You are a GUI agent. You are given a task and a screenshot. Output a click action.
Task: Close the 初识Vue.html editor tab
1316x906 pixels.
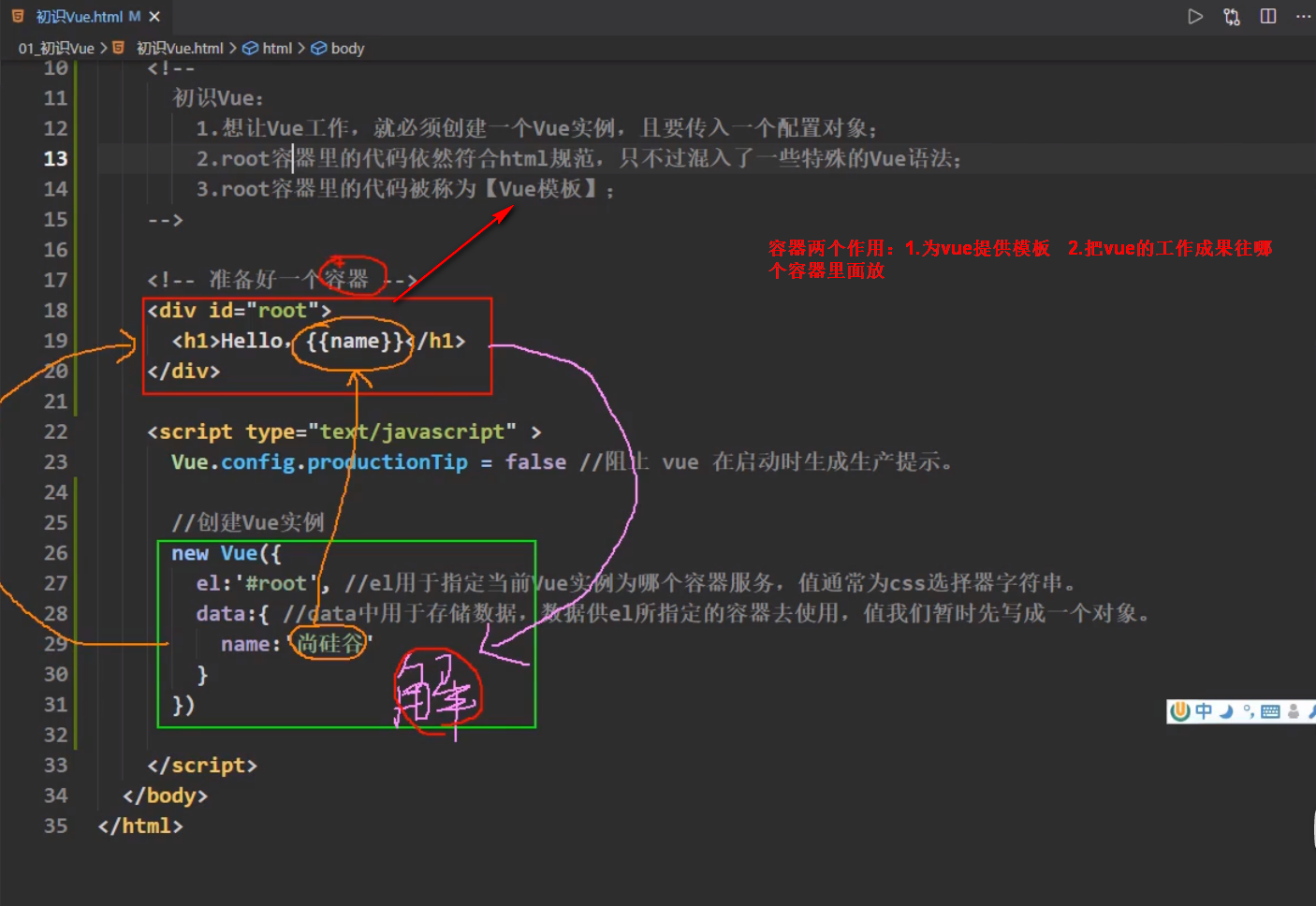pyautogui.click(x=154, y=17)
